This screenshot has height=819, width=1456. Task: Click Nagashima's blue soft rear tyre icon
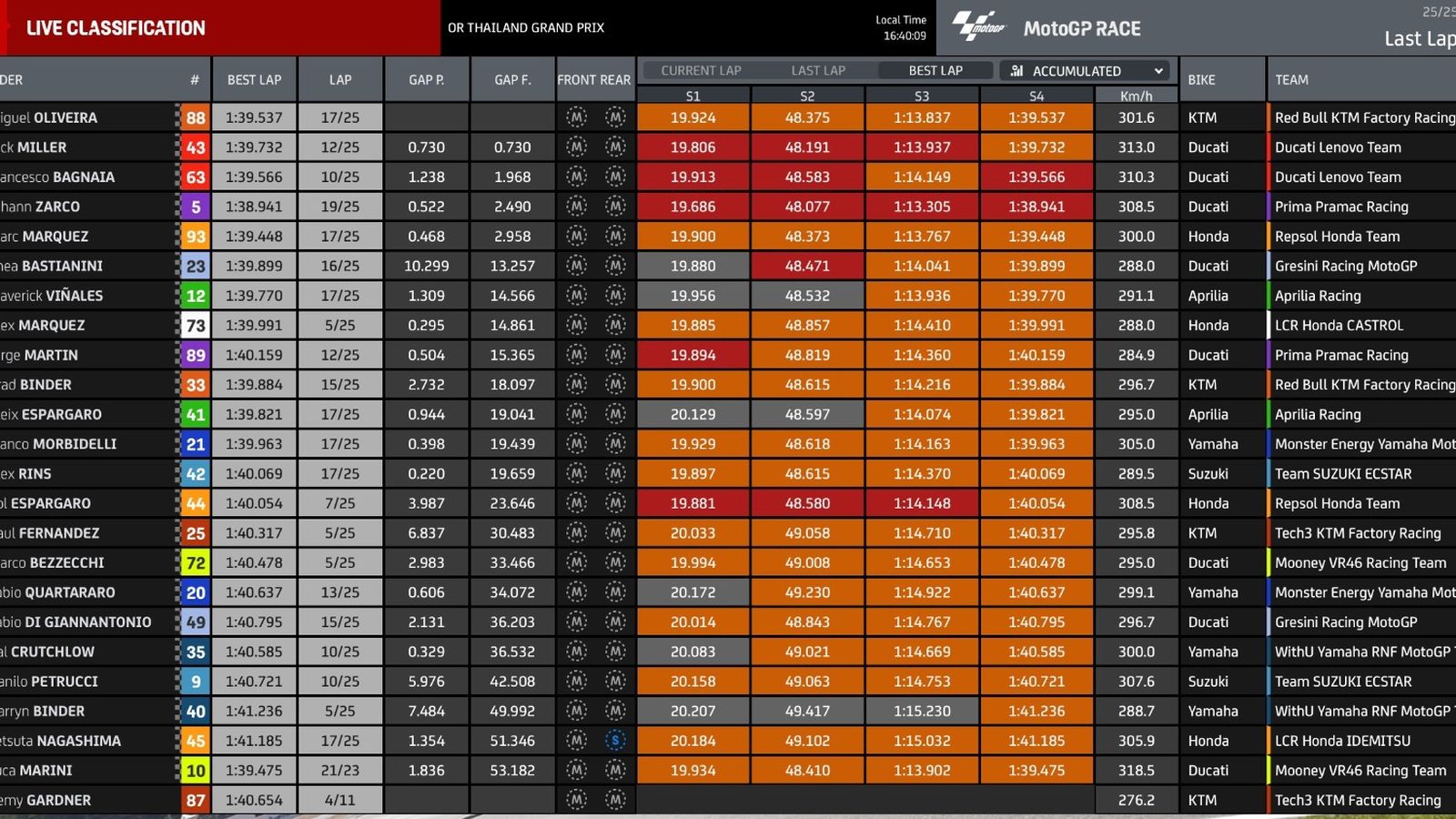pos(616,741)
